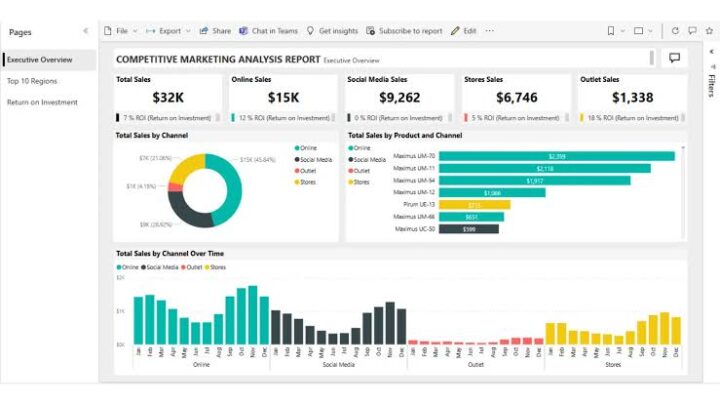Screen dimensions: 720x405
Task: Open Return on Investment page
Action: pyautogui.click(x=41, y=102)
